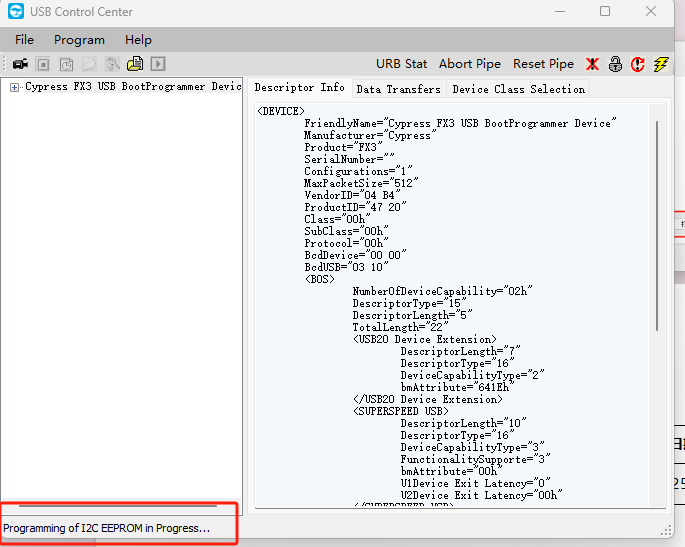Screen dimensions: 685x547
Task: Click the FriendlyName descriptor line
Action: pyautogui.click(x=460, y=123)
